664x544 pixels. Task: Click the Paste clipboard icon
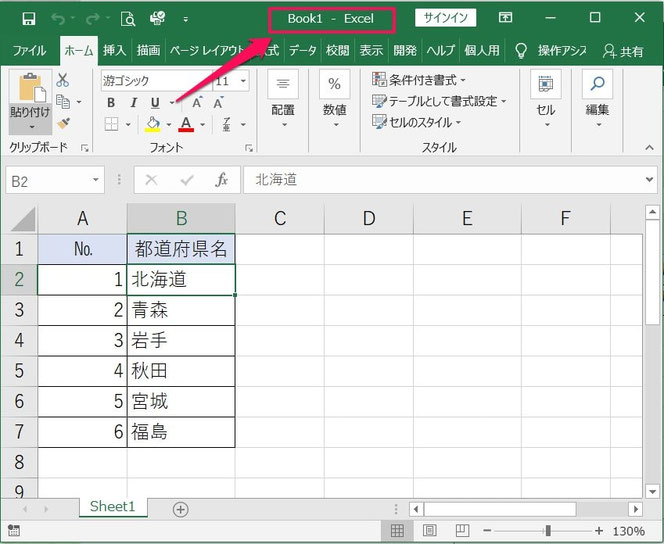pyautogui.click(x=29, y=92)
